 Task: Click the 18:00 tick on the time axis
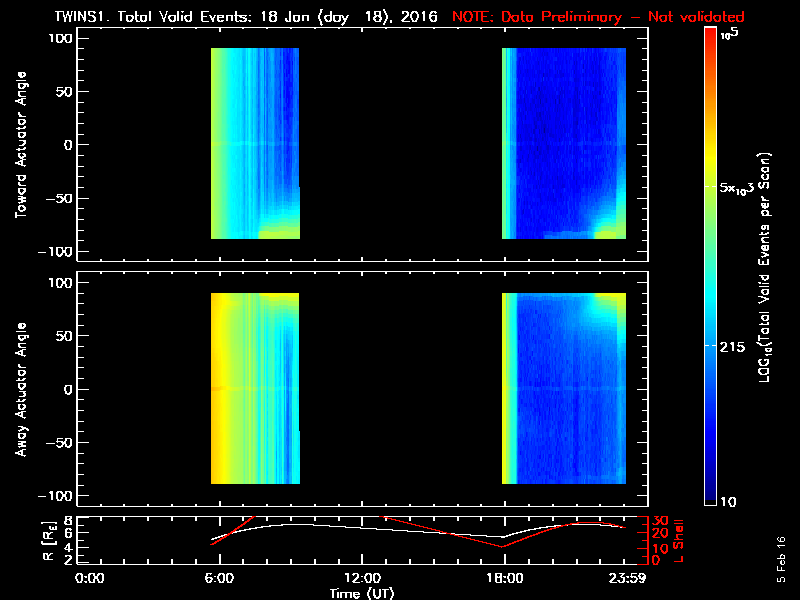pyautogui.click(x=504, y=578)
